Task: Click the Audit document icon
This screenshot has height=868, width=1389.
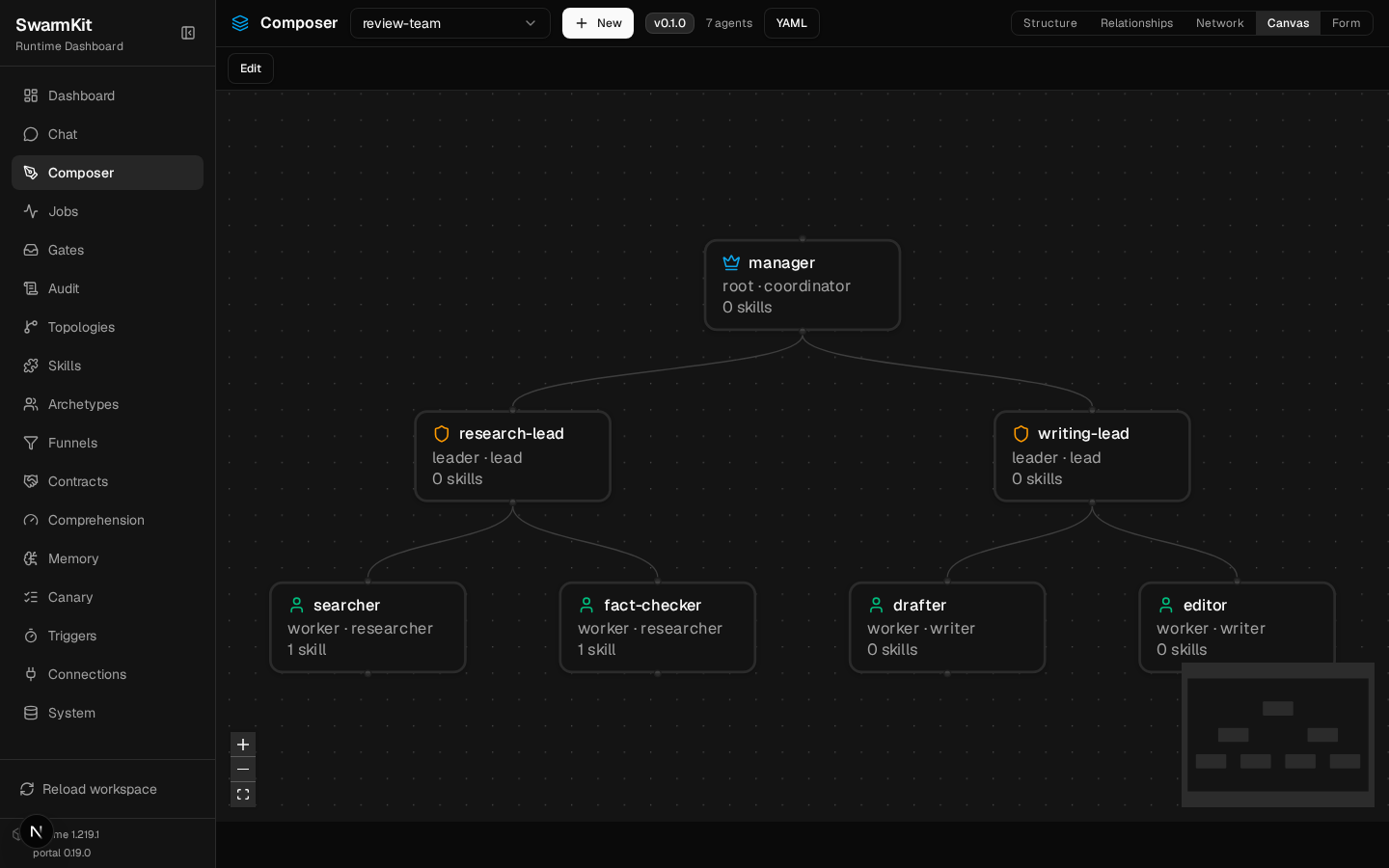Action: 31,288
